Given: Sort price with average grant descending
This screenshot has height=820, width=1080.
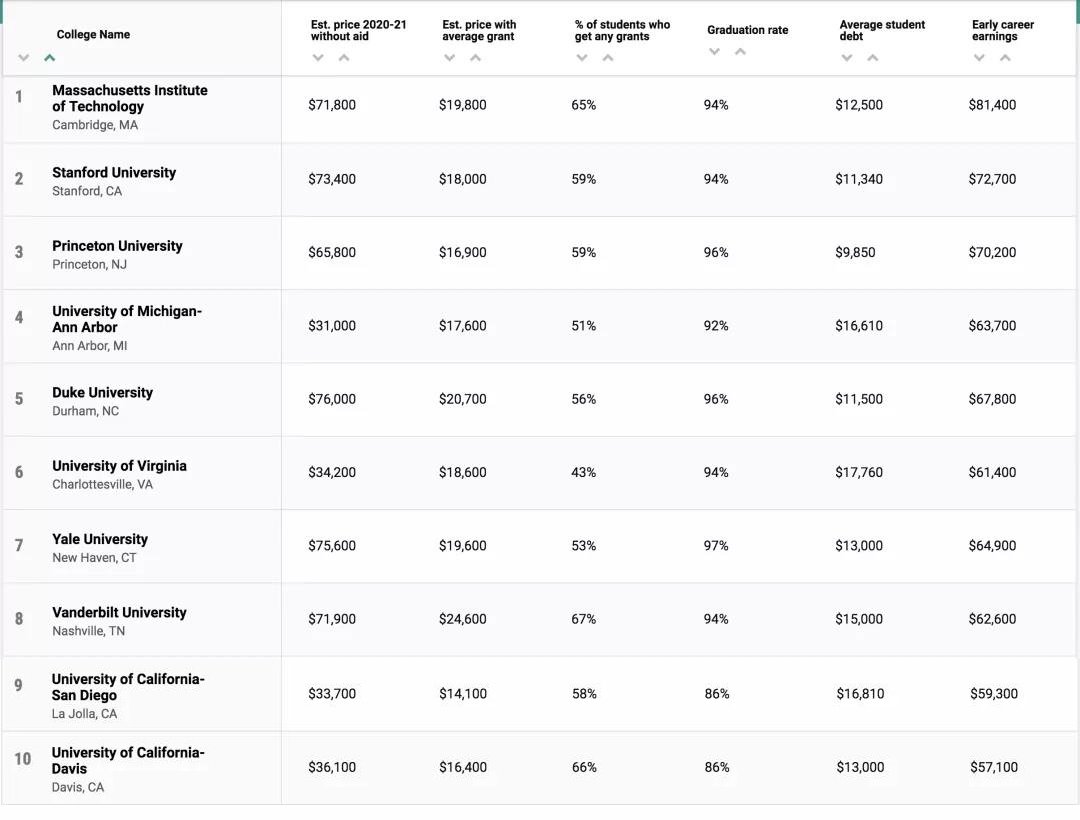Looking at the screenshot, I should point(450,58).
